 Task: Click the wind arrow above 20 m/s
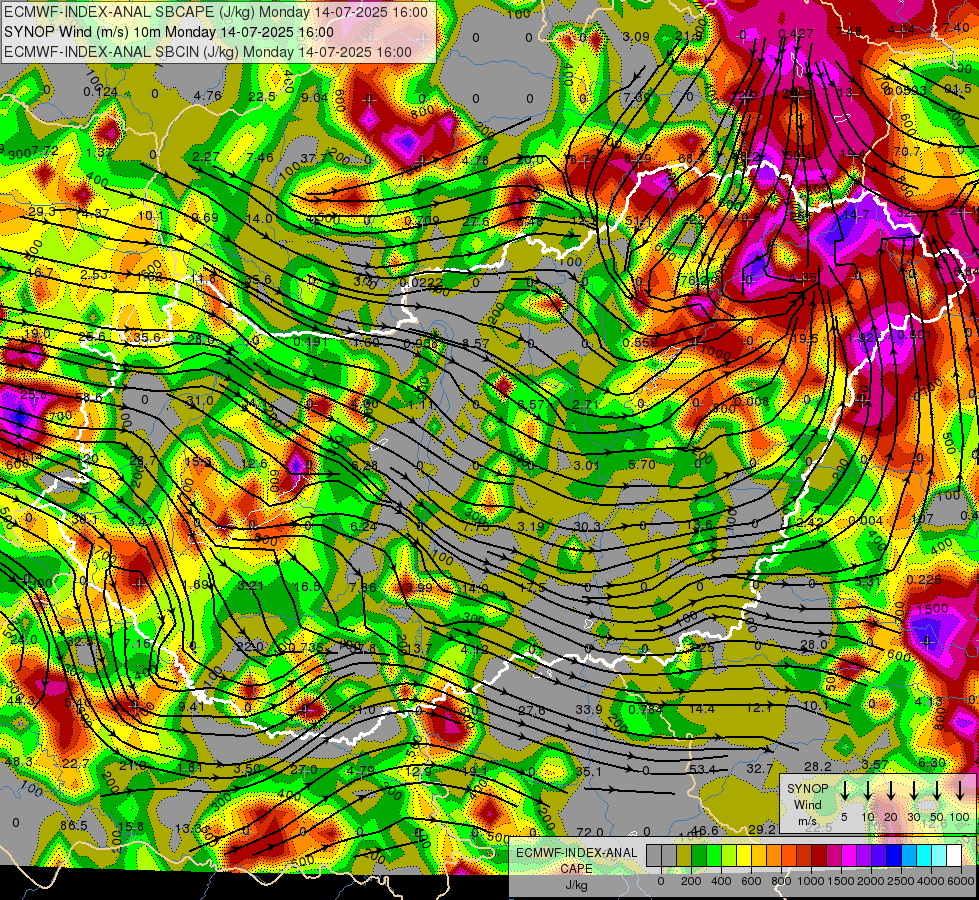[x=891, y=790]
